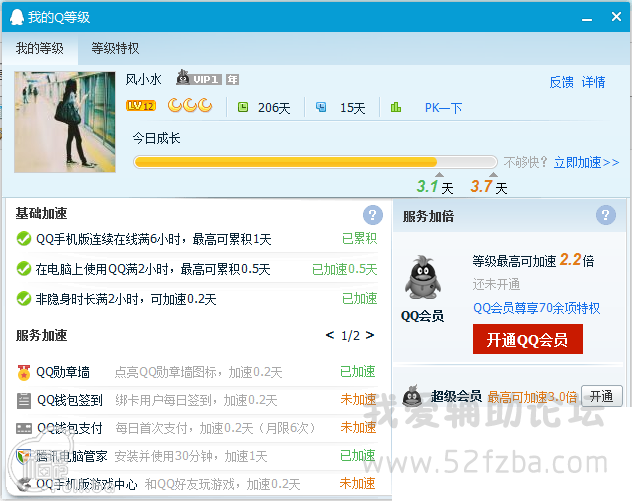
Task: Click the VIP1 member badge icon
Action: click(199, 77)
